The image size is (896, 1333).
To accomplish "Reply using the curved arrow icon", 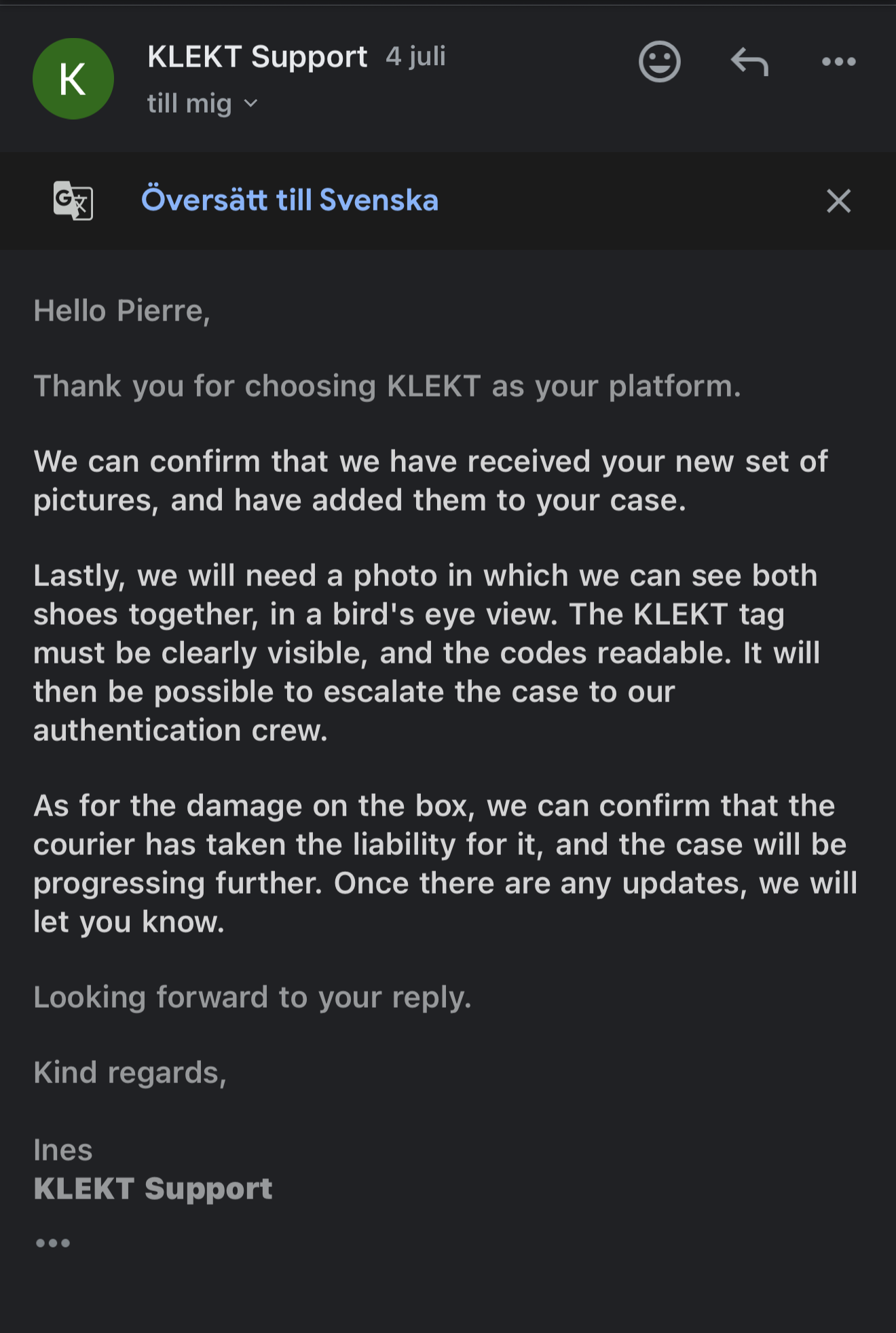I will click(749, 62).
